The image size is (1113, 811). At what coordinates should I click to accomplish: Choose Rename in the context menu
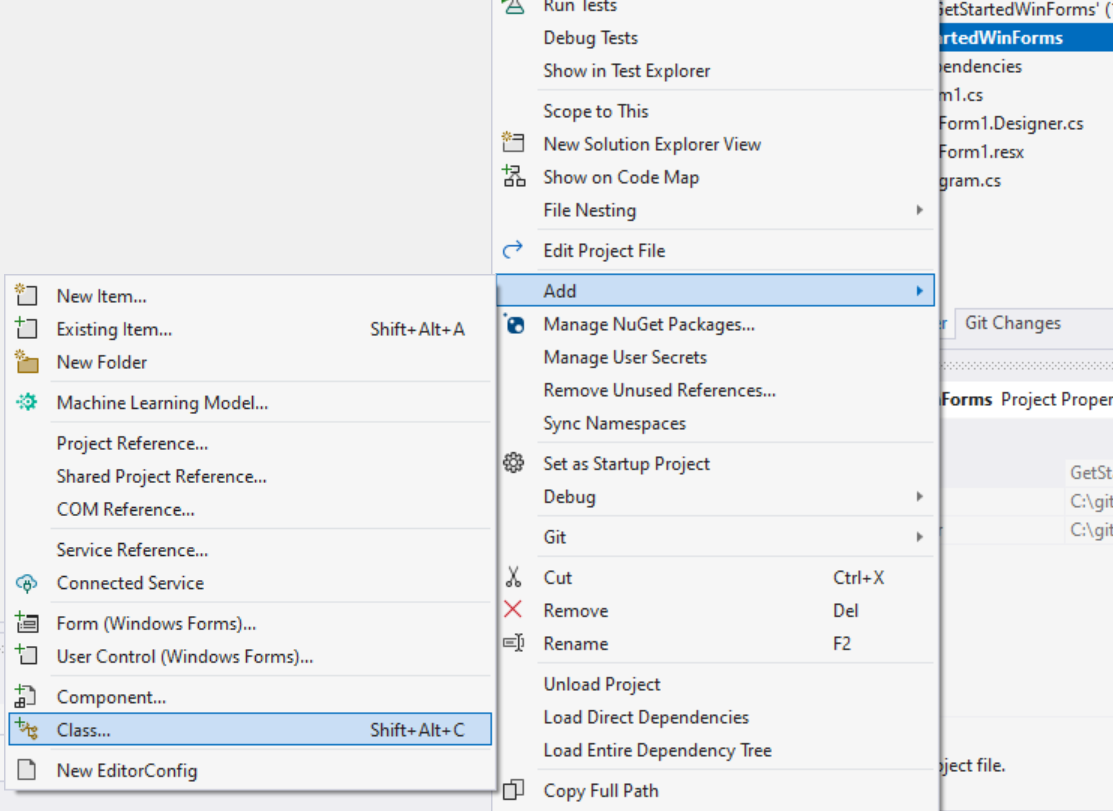click(x=576, y=644)
